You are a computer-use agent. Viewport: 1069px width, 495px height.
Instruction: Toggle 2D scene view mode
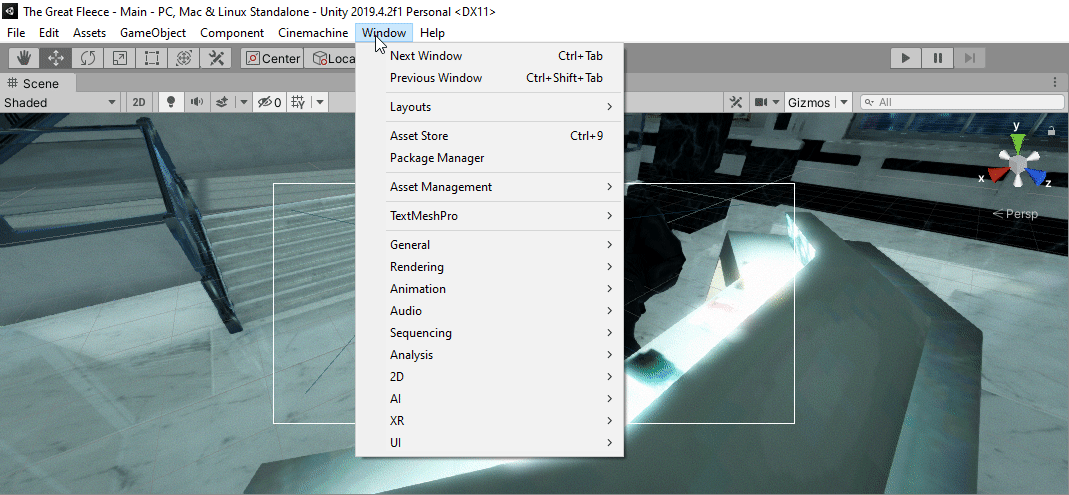click(x=139, y=102)
